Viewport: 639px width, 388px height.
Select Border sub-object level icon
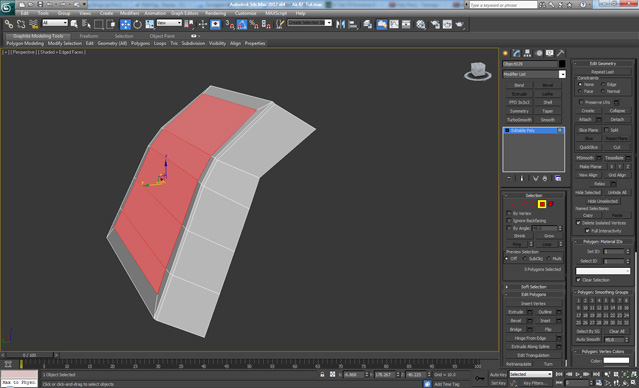533,204
